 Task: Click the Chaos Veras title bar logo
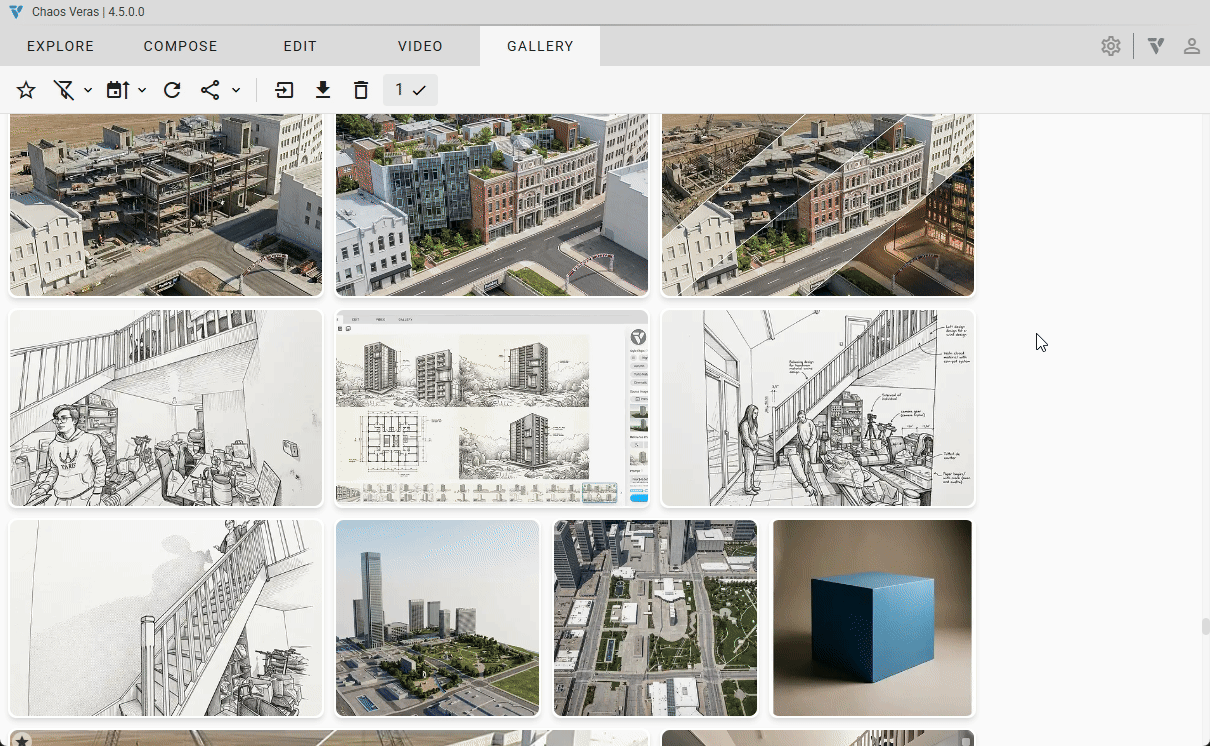pyautogui.click(x=15, y=12)
